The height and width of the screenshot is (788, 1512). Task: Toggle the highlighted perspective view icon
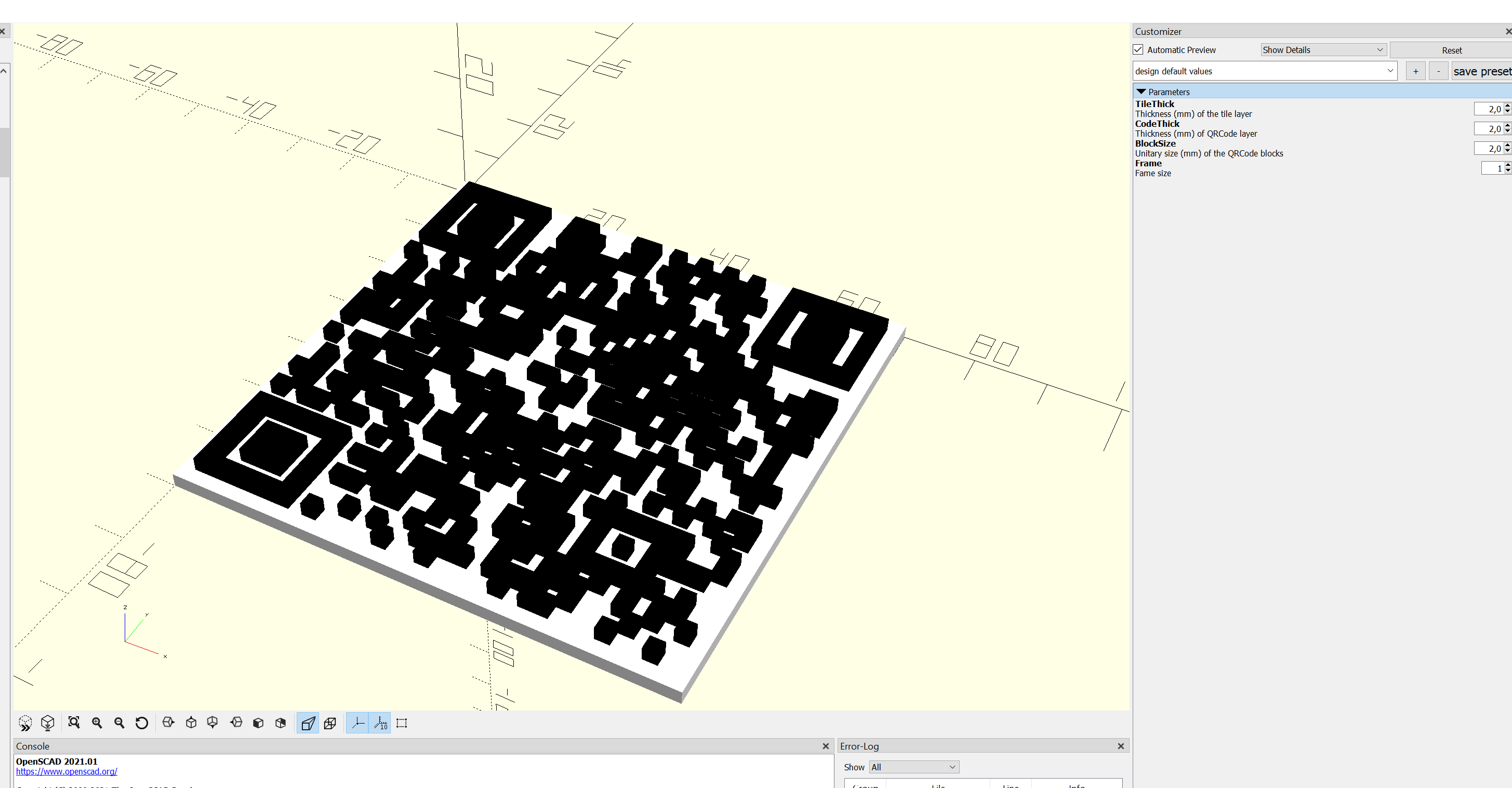tap(308, 723)
